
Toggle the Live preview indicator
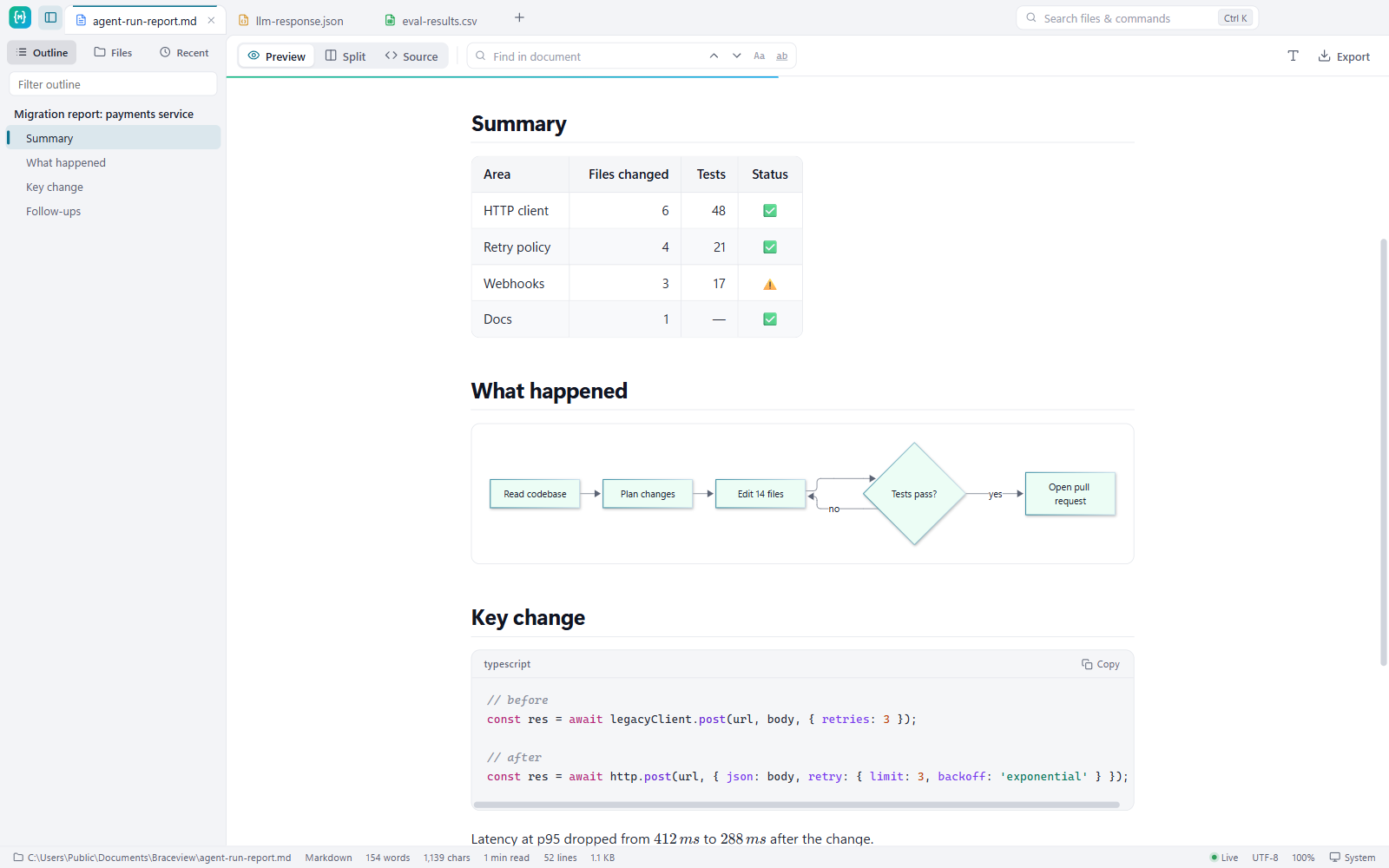click(1224, 858)
